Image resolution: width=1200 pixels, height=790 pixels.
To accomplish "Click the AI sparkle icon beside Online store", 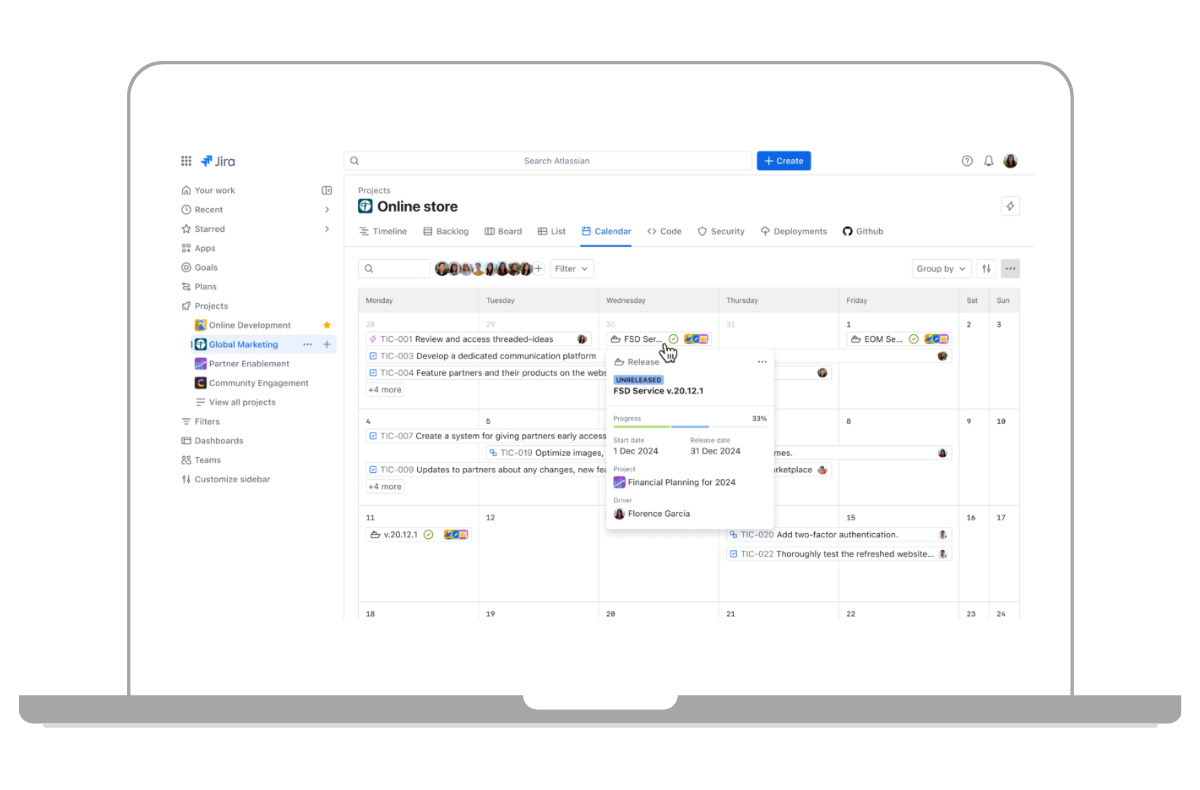I will pyautogui.click(x=1010, y=206).
